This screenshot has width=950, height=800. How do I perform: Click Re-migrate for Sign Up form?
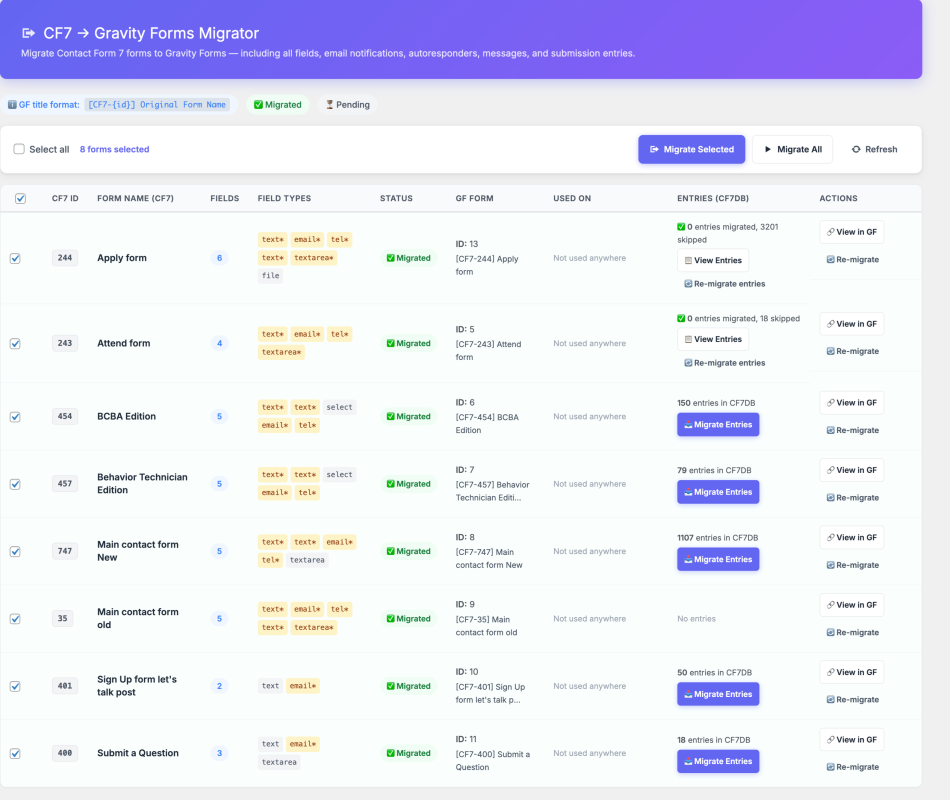[x=852, y=700]
